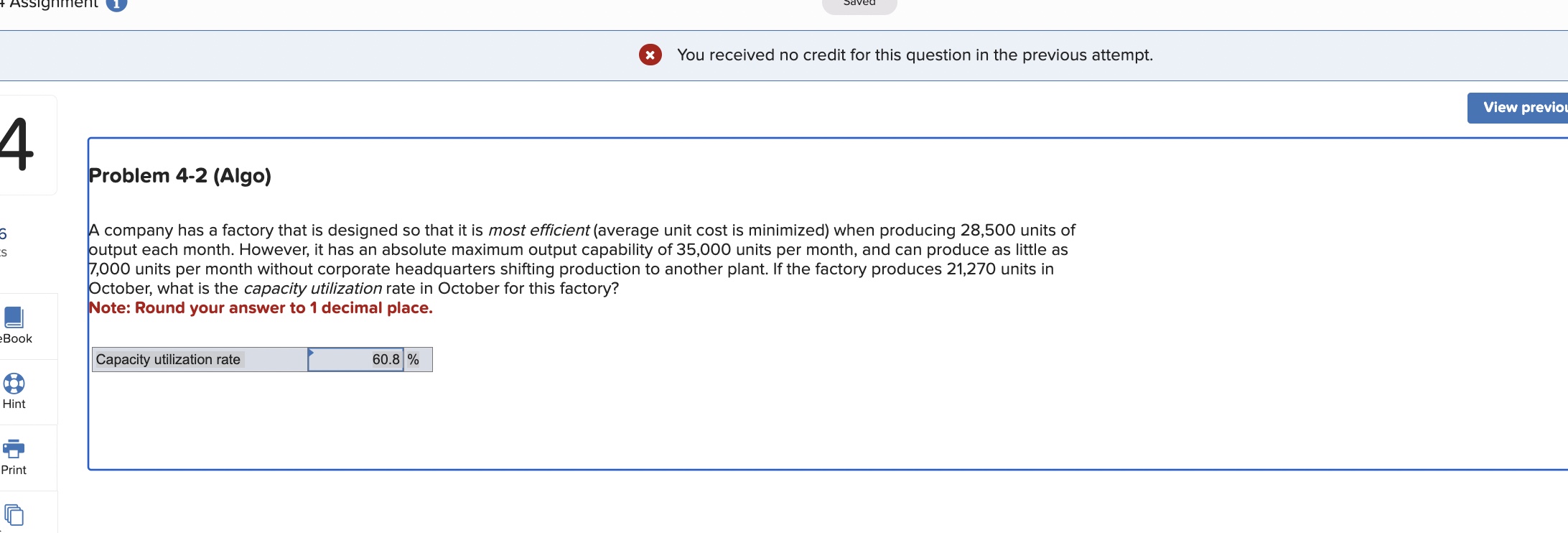Click the no-credit notification banner
This screenshot has height=533, width=1568.
[915, 55]
